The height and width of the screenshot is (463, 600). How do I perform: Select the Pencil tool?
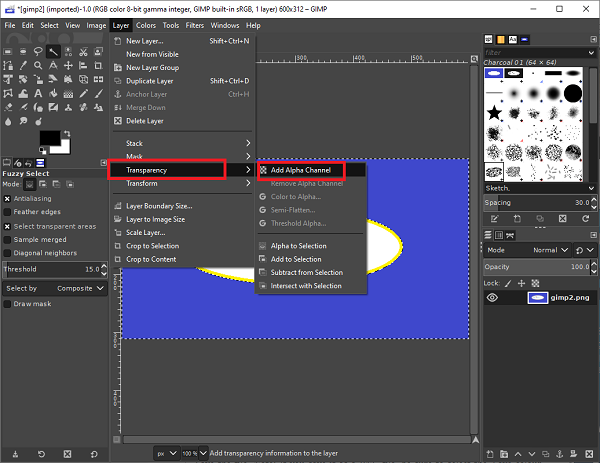83,93
